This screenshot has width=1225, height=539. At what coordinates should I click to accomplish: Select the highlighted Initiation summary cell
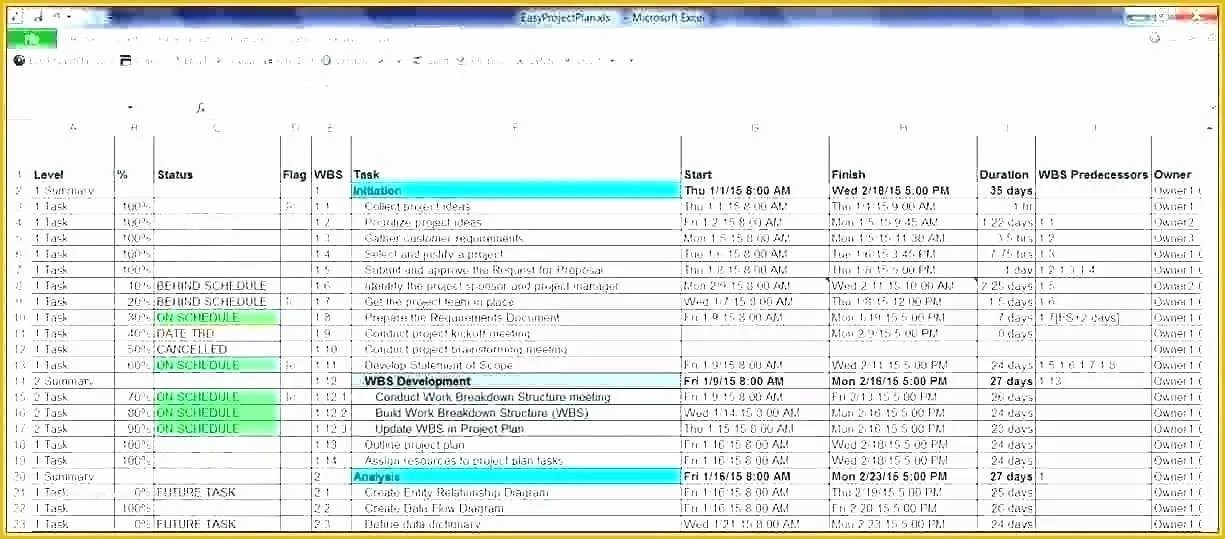[516, 190]
